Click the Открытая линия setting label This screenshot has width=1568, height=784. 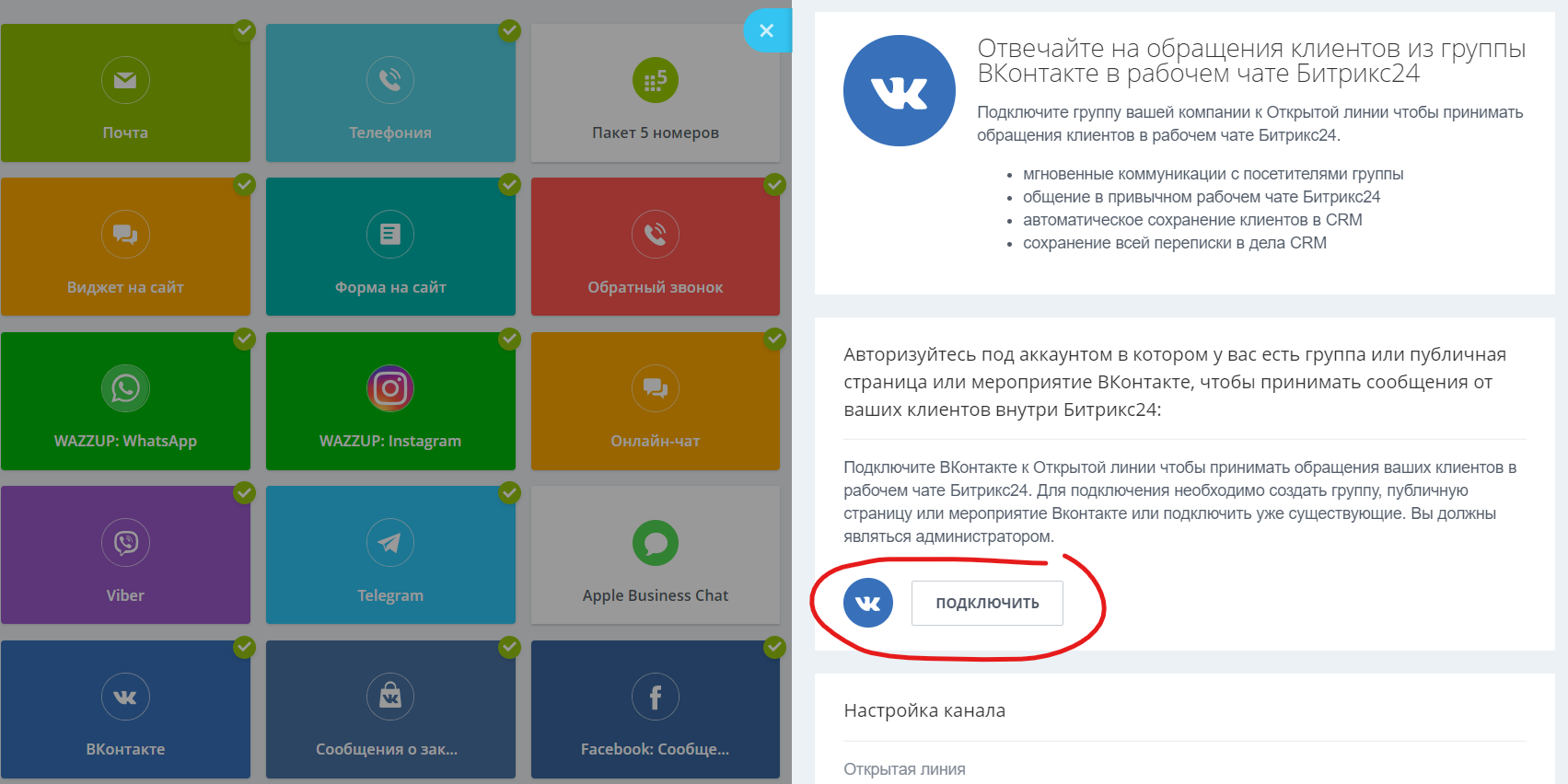tap(904, 769)
